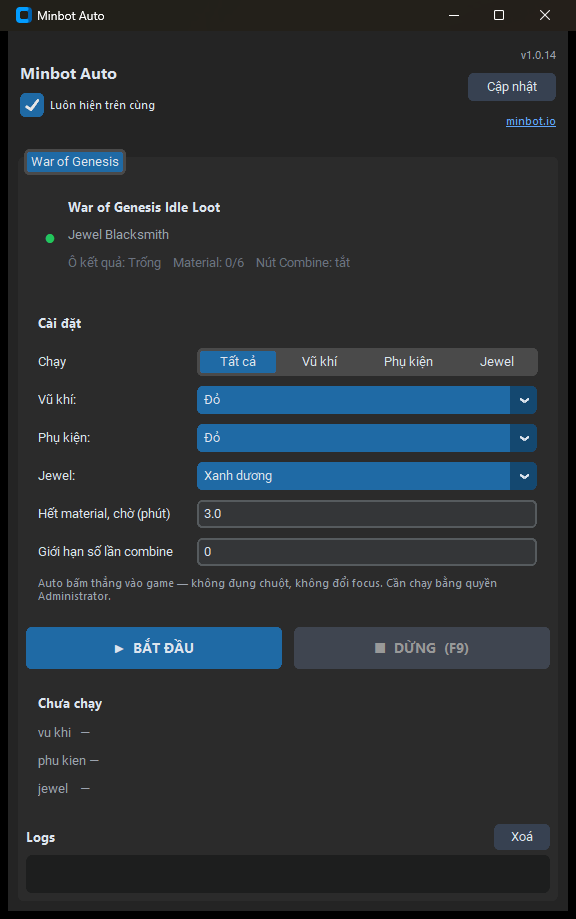Click inside the Logs output box
The image size is (576, 919).
click(x=288, y=873)
